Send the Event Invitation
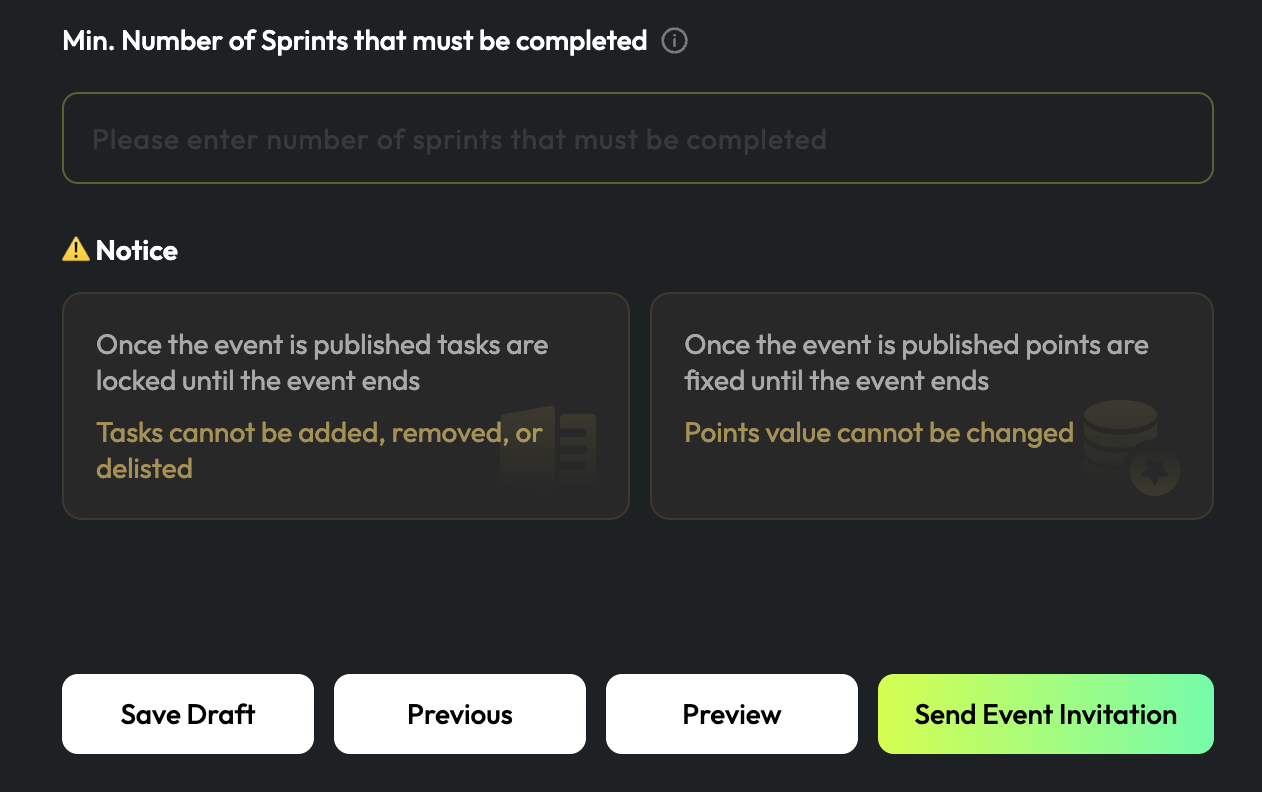This screenshot has width=1262, height=792. coord(1046,714)
